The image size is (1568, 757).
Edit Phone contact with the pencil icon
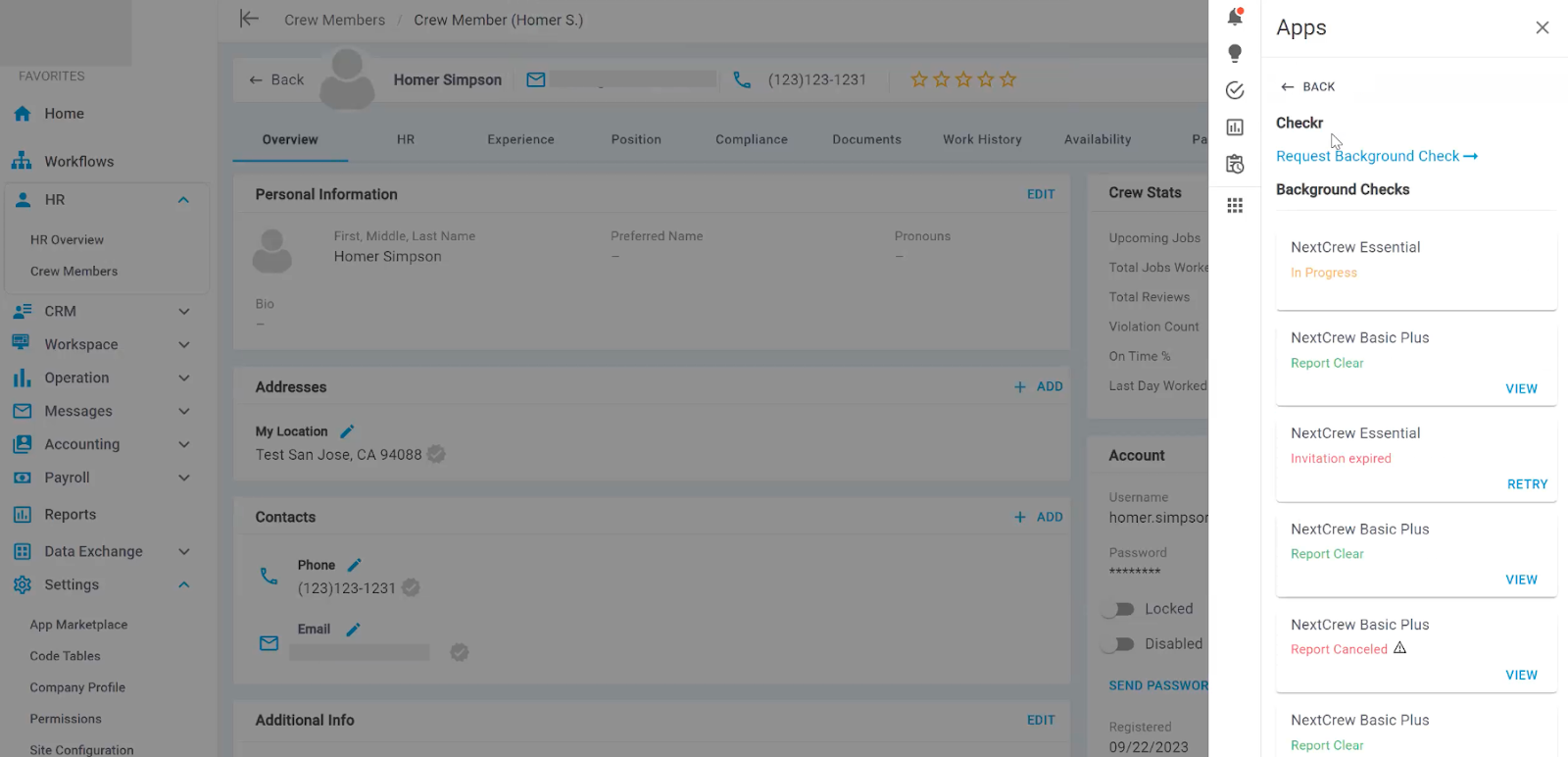[x=355, y=565]
